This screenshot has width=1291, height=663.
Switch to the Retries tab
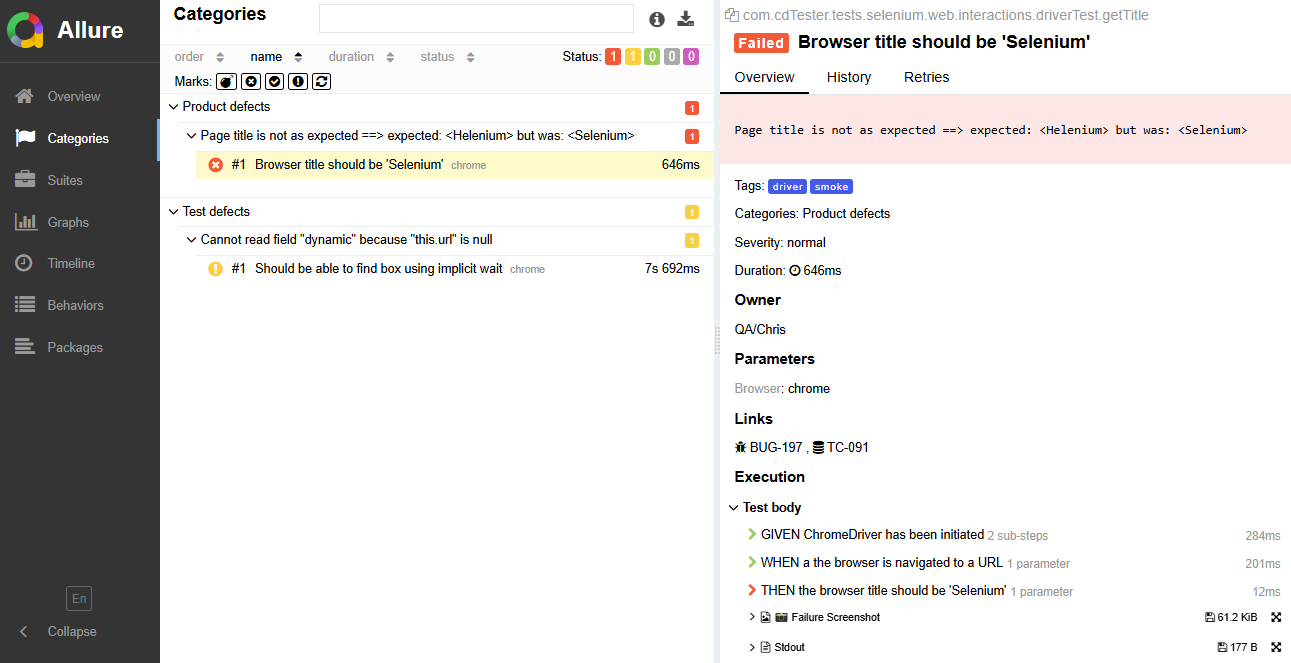coord(926,77)
